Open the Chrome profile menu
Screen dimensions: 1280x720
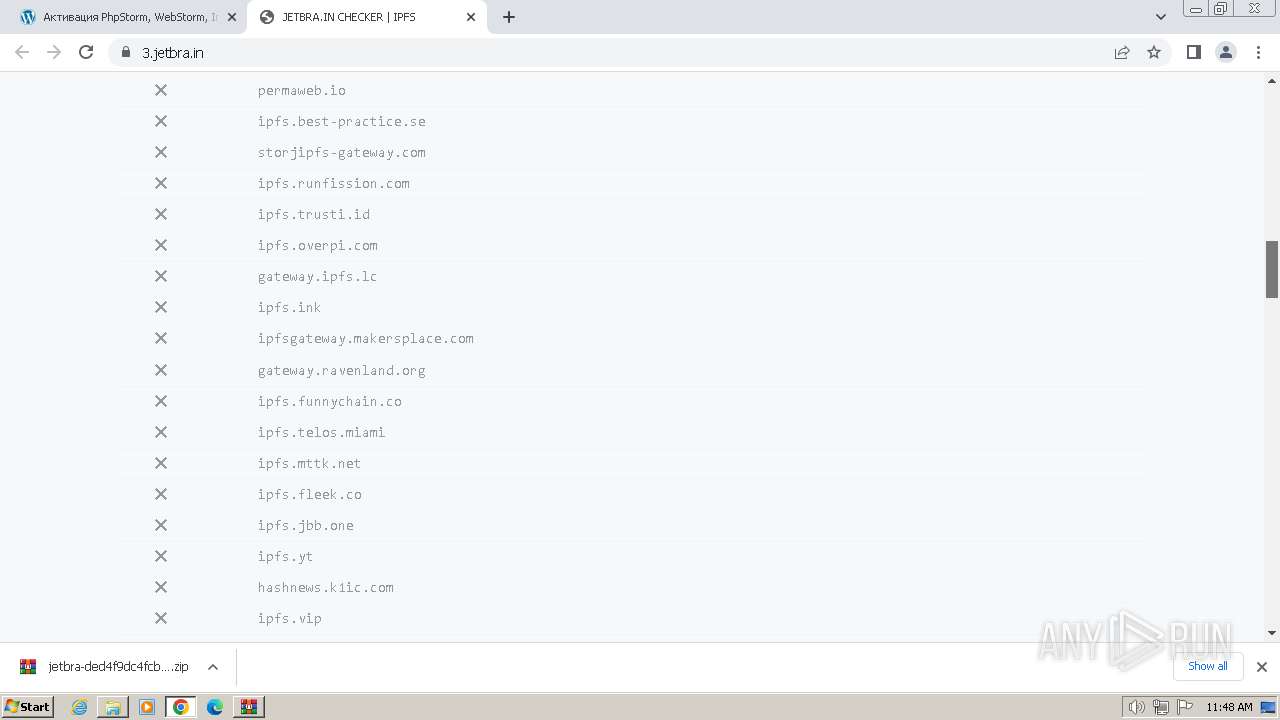pyautogui.click(x=1225, y=52)
